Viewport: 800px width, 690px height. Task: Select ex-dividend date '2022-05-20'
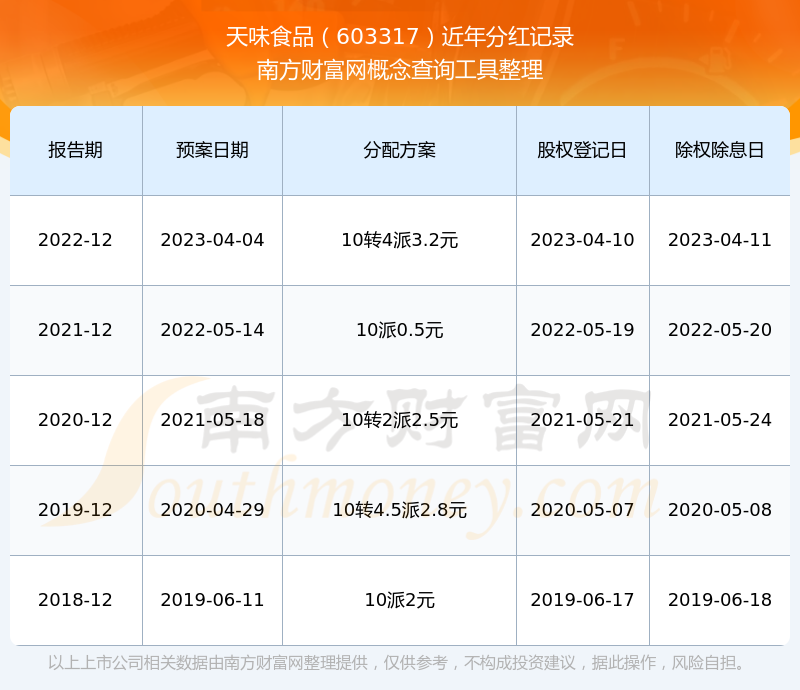pyautogui.click(x=719, y=330)
